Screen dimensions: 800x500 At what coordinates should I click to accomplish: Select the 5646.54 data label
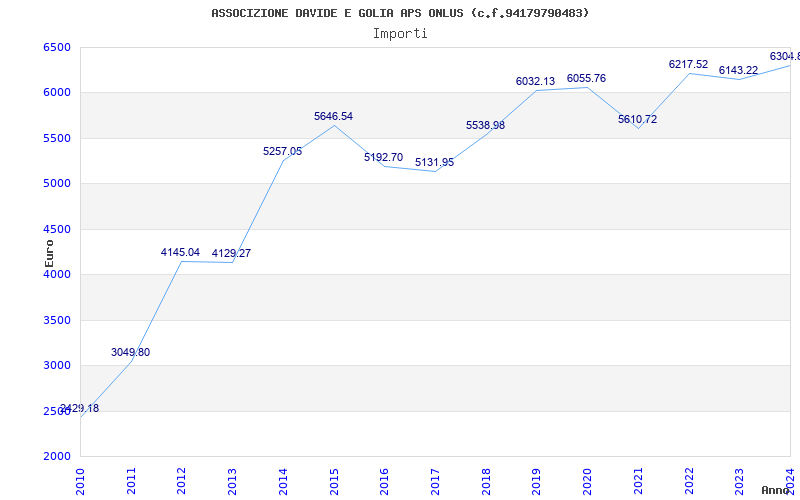tap(334, 116)
